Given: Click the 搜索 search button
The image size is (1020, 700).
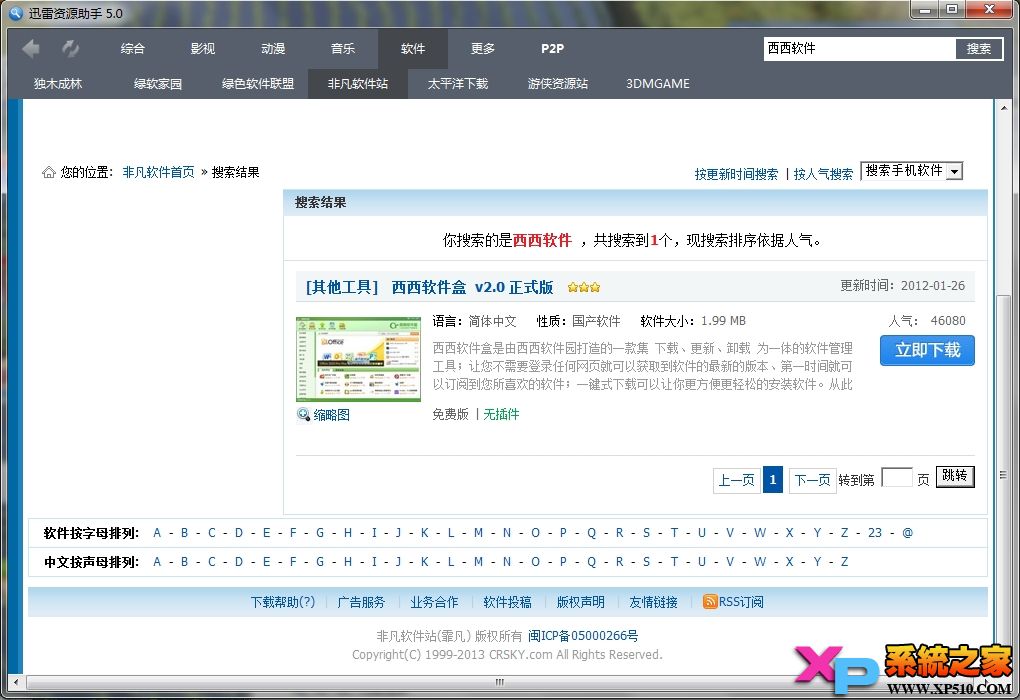Looking at the screenshot, I should (979, 48).
